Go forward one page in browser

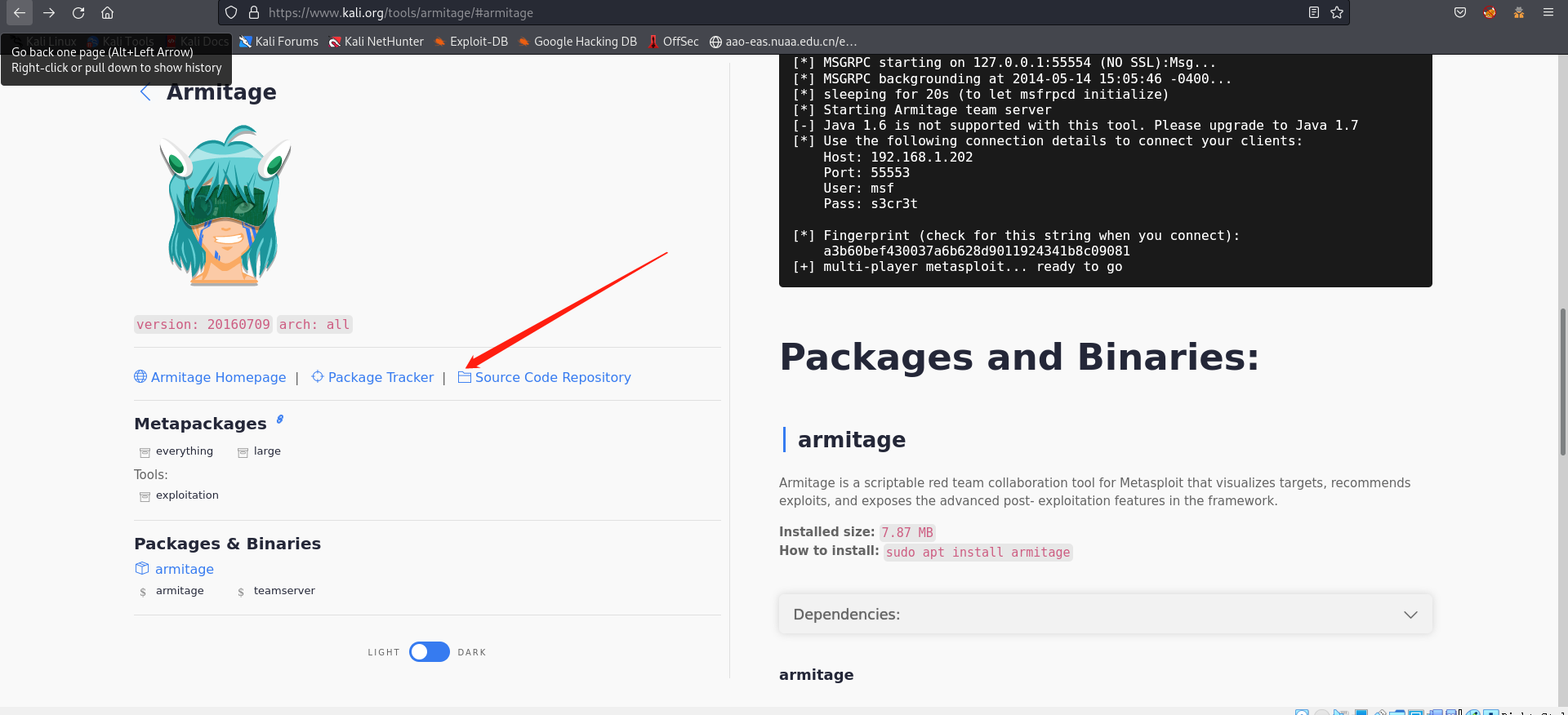pos(49,12)
